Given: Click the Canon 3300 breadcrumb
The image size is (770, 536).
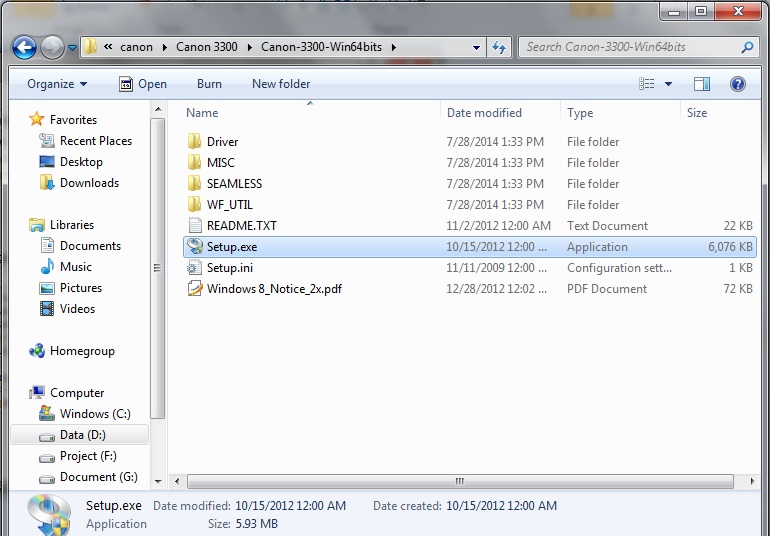Looking at the screenshot, I should tap(206, 47).
